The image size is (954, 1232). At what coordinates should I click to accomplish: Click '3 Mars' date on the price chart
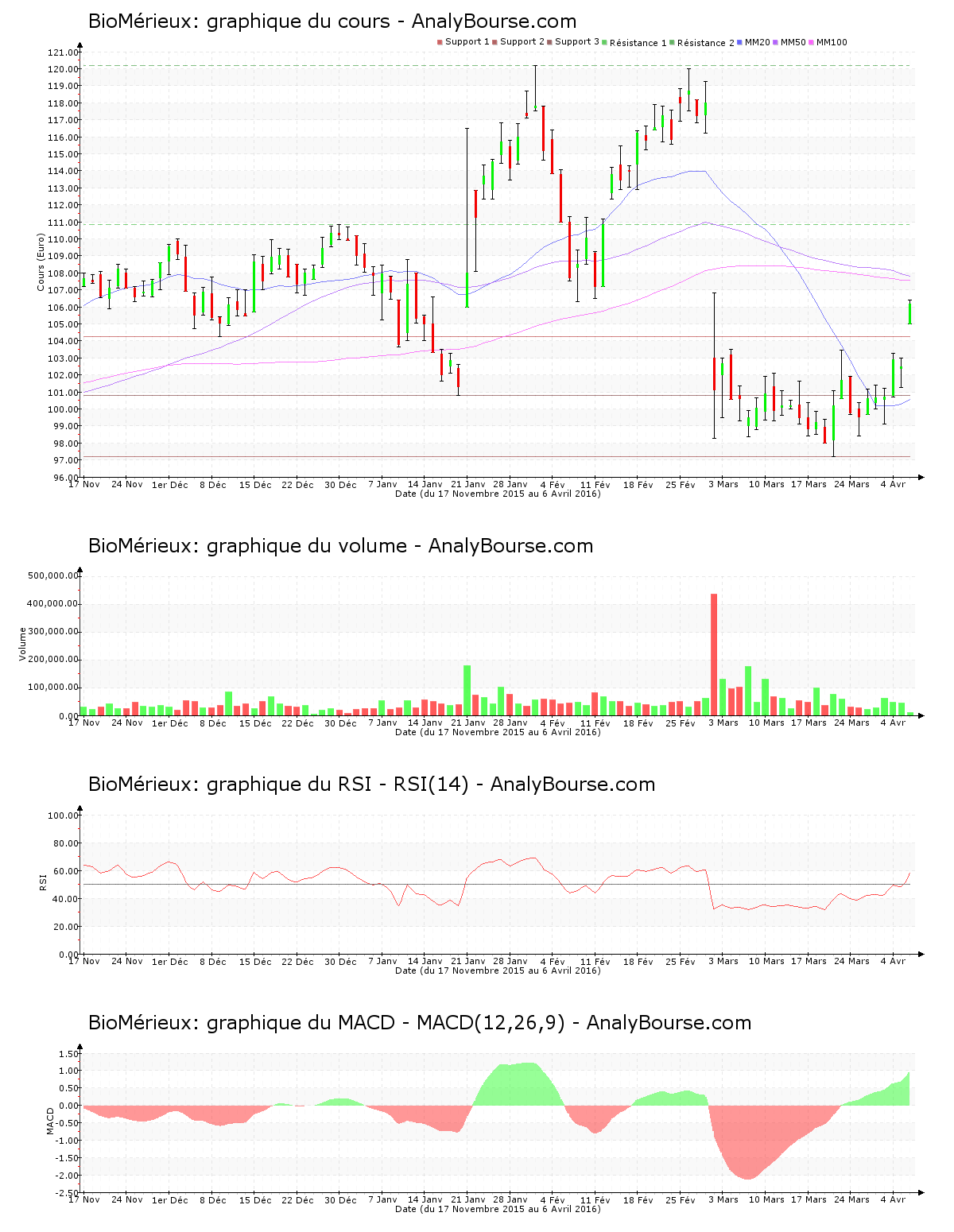[723, 484]
